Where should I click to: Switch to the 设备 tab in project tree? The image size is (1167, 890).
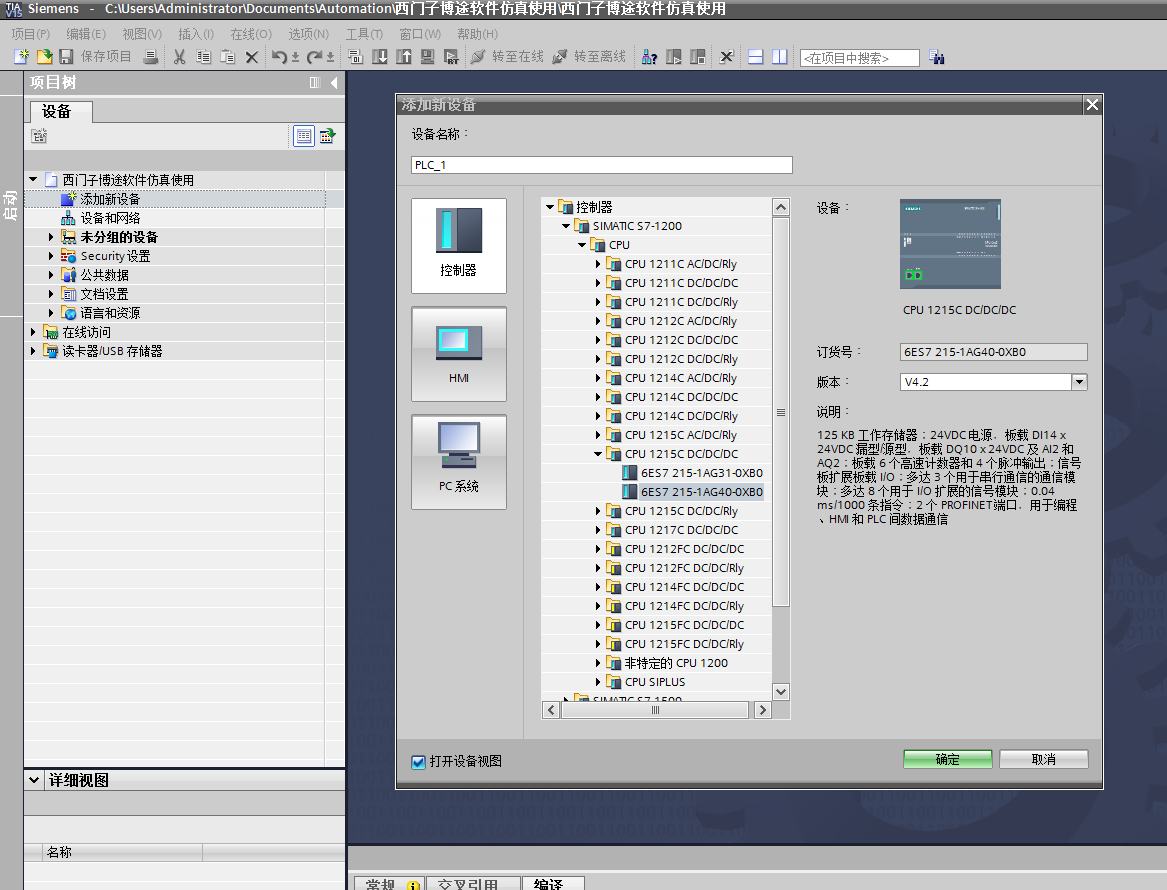[x=61, y=112]
